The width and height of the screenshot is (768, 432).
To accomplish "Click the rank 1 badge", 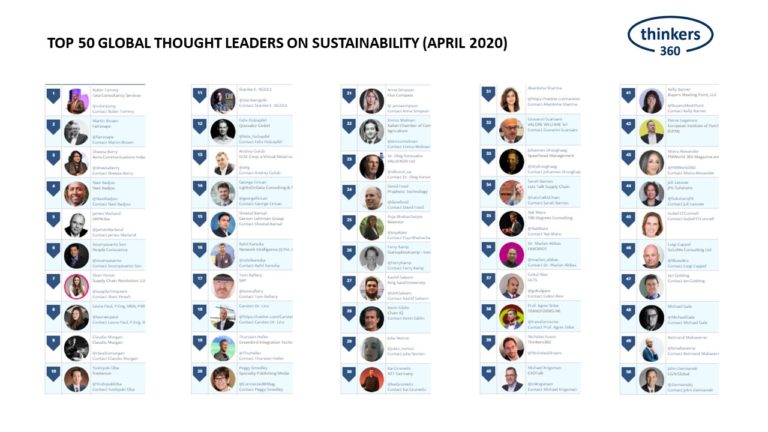I will click(x=53, y=96).
